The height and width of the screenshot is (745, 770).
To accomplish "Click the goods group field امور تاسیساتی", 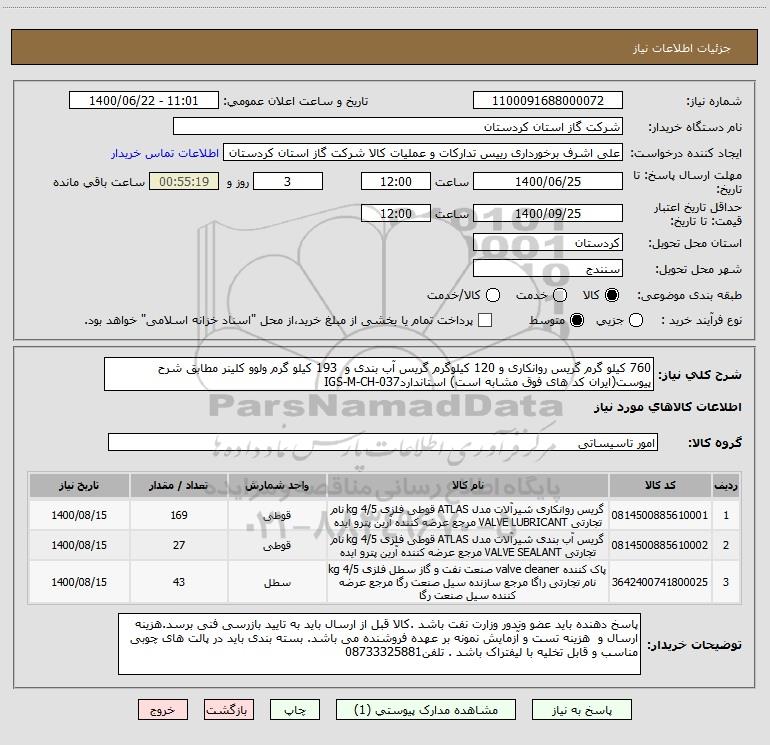I will click(383, 442).
